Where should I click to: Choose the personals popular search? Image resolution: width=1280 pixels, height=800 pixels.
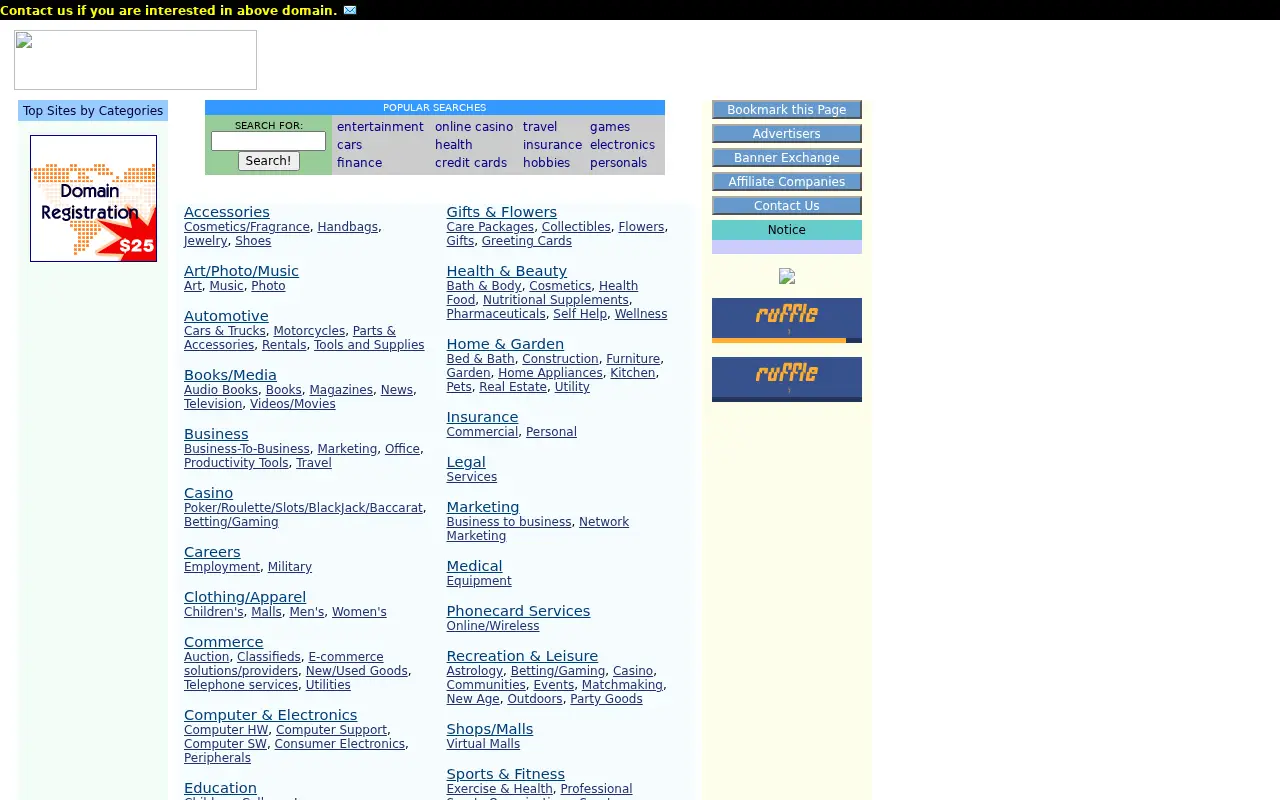tap(618, 163)
